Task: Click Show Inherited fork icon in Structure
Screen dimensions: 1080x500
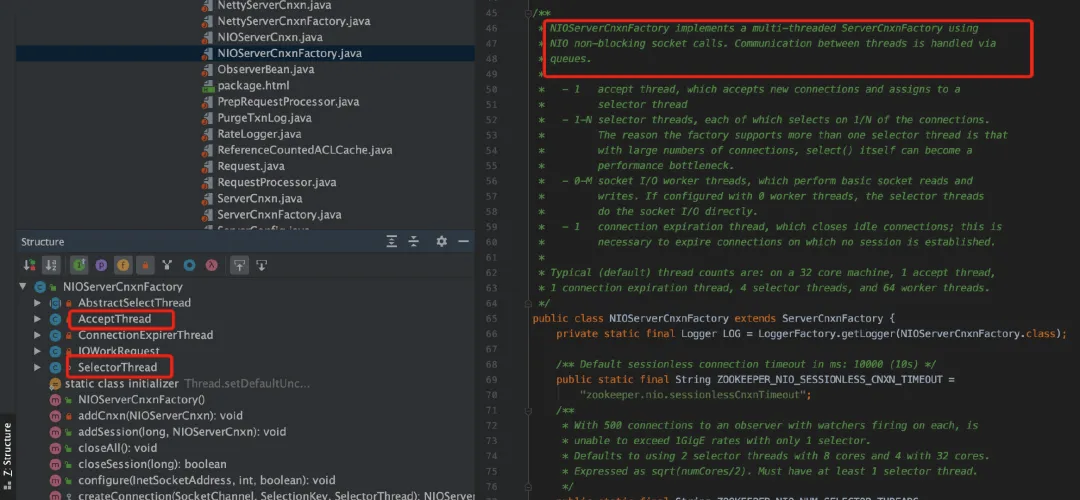Action: point(167,264)
